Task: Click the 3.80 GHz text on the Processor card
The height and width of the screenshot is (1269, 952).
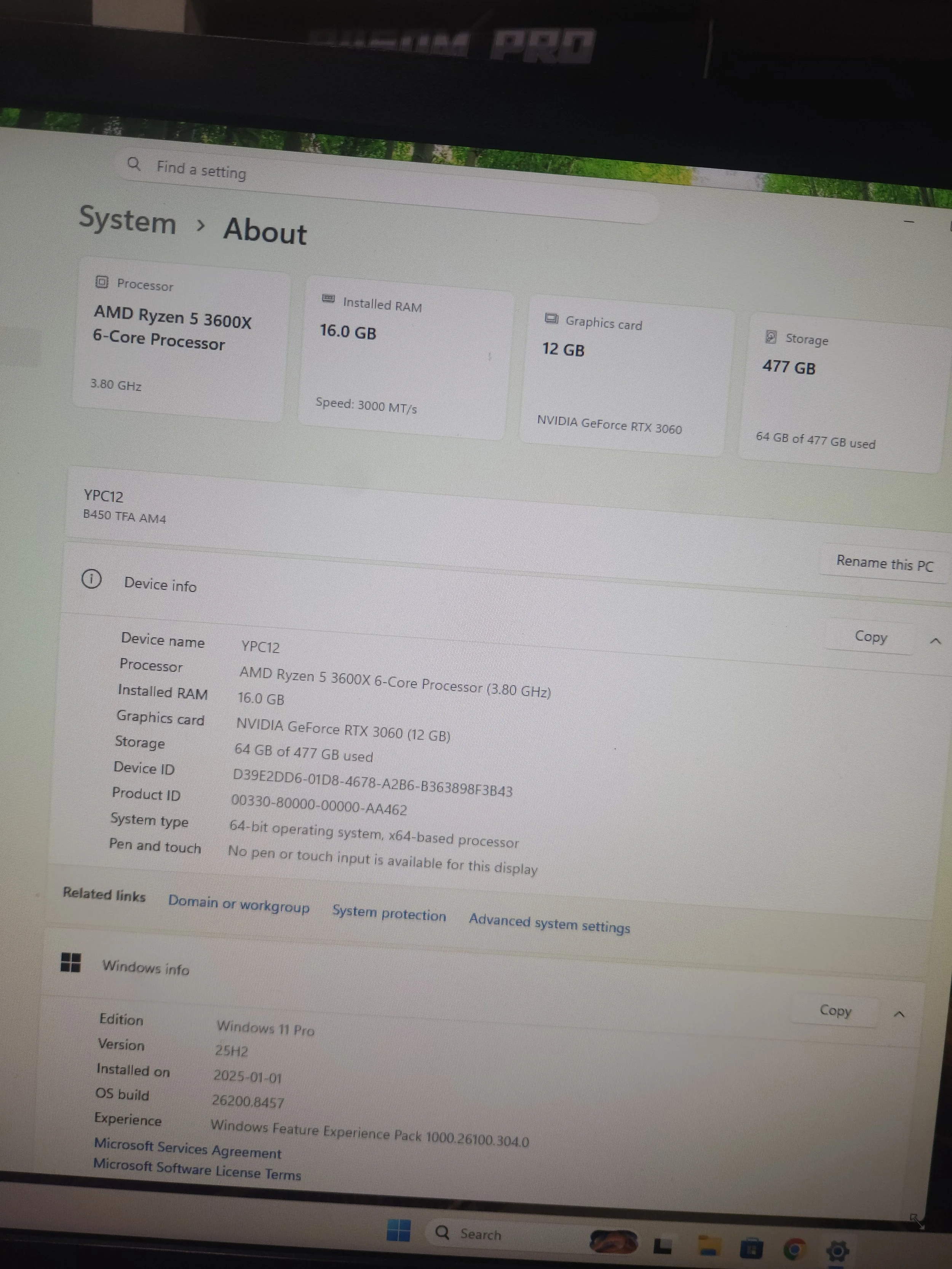Action: (x=116, y=385)
